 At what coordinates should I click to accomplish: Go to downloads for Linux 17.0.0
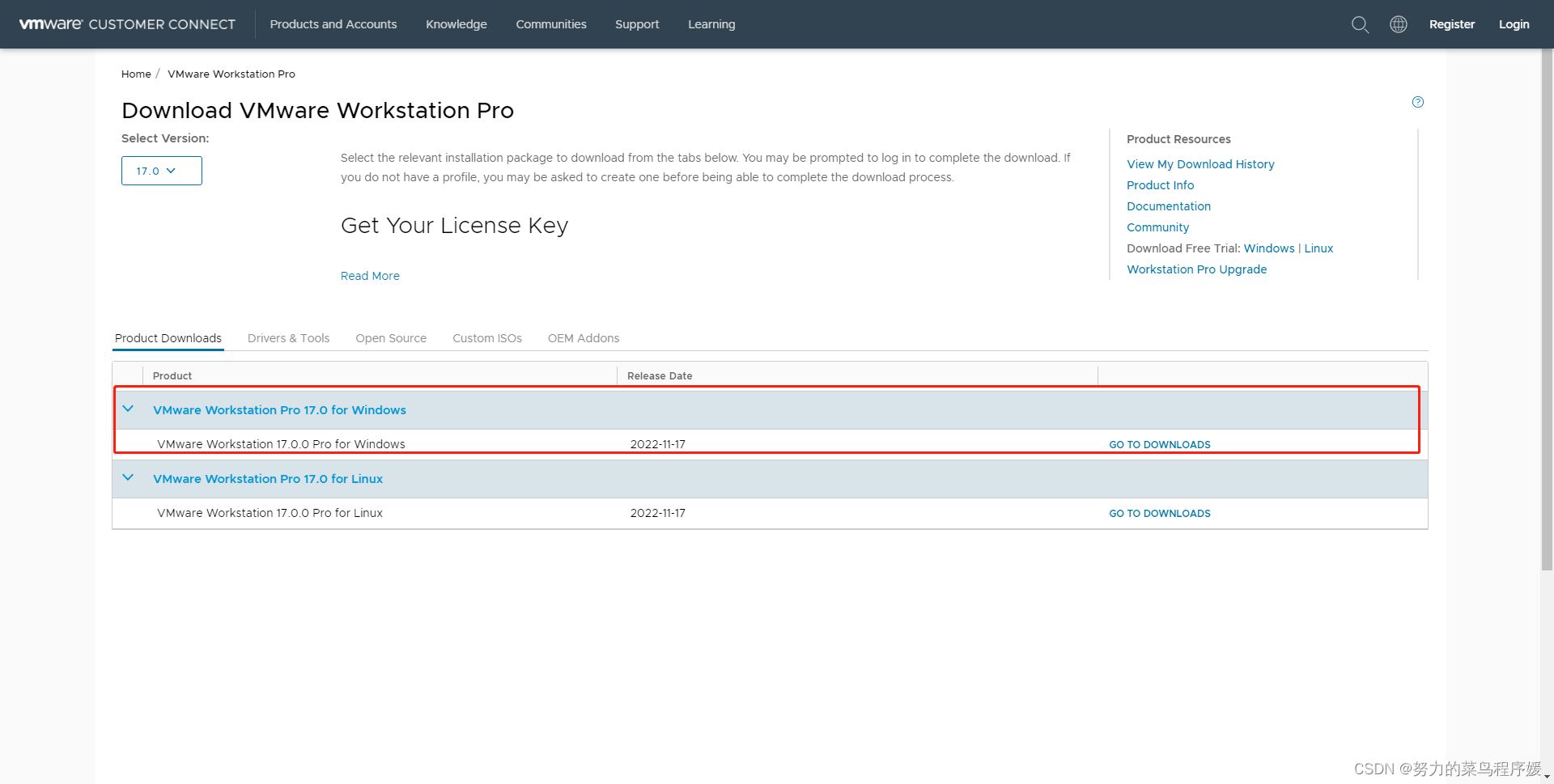pyautogui.click(x=1160, y=513)
